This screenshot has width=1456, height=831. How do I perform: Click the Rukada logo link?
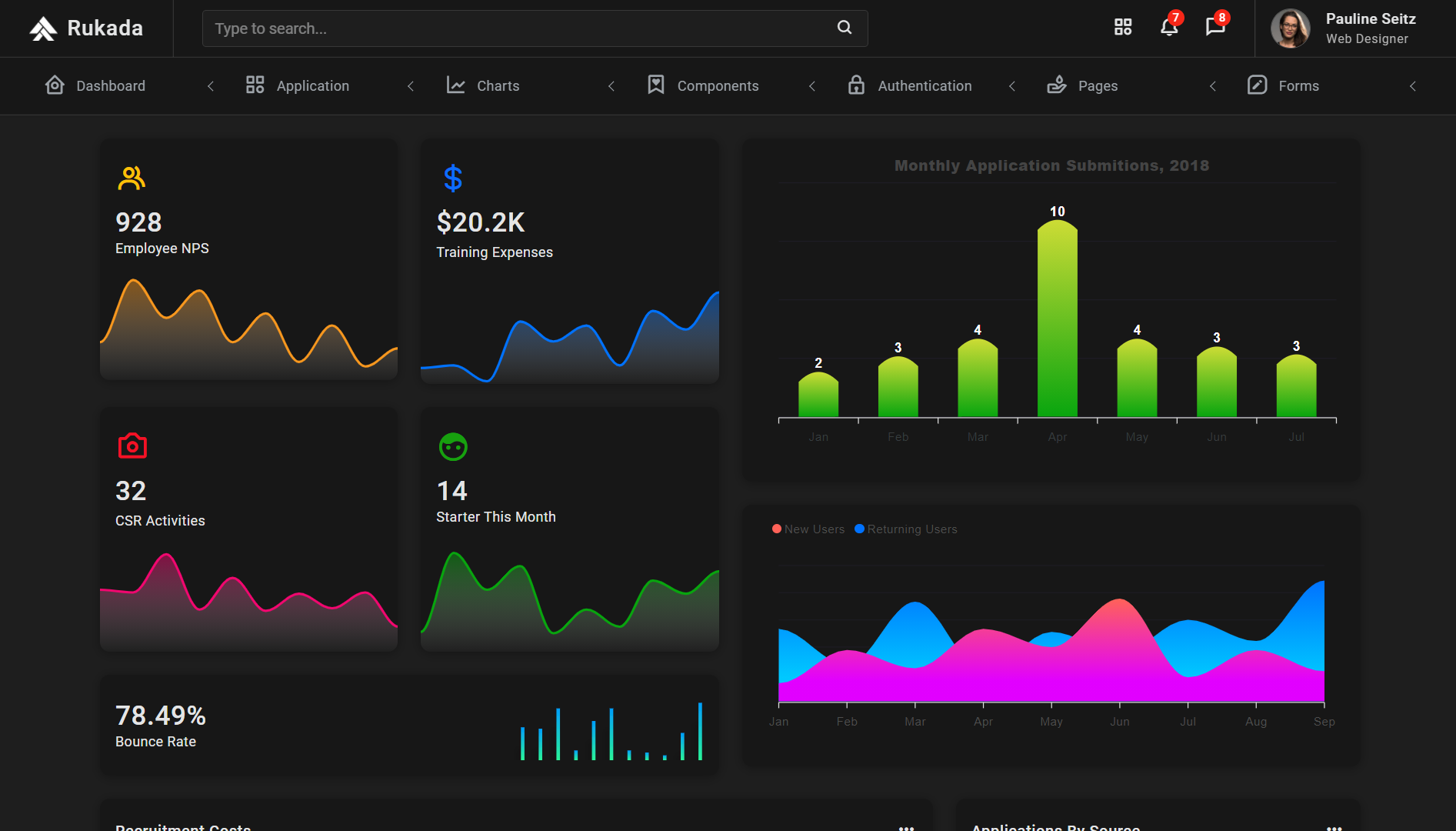85,28
